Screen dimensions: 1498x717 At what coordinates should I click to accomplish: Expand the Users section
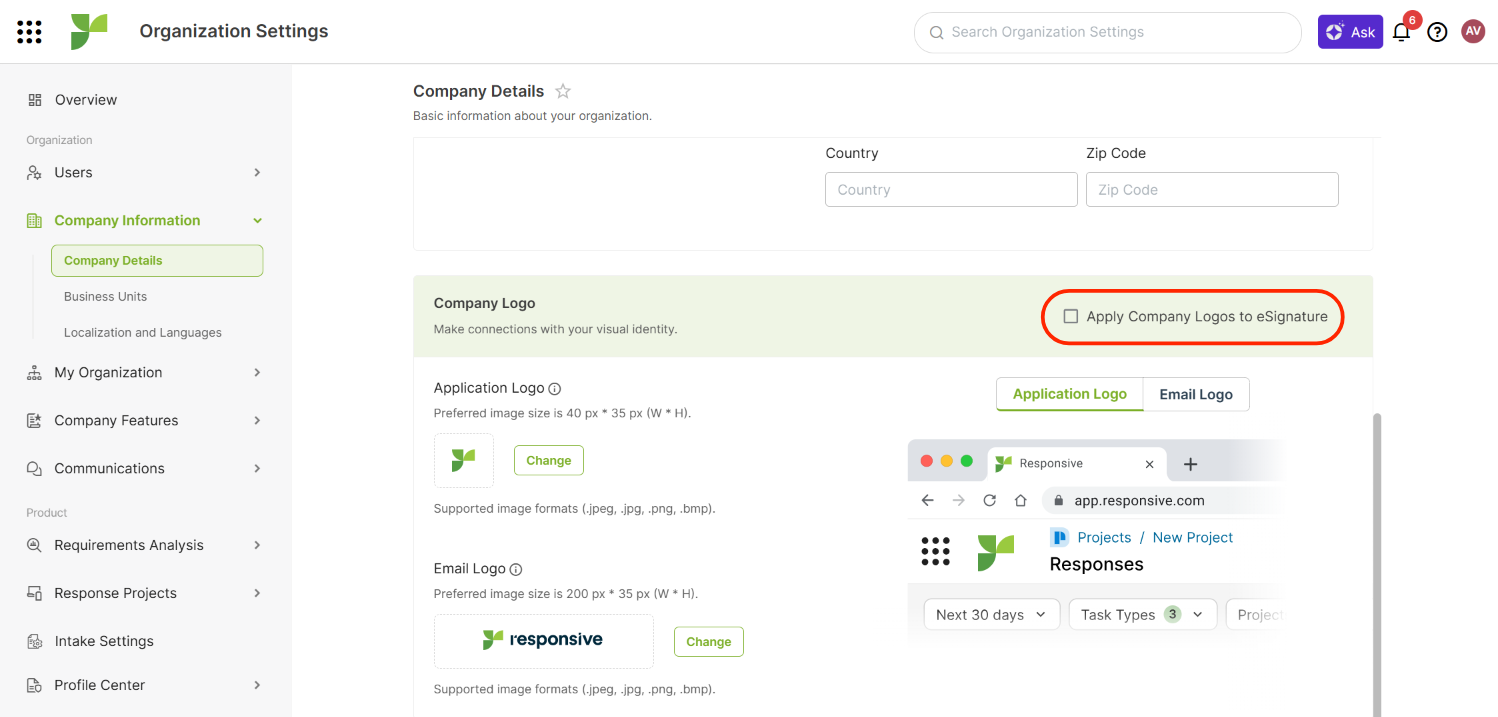pos(257,173)
